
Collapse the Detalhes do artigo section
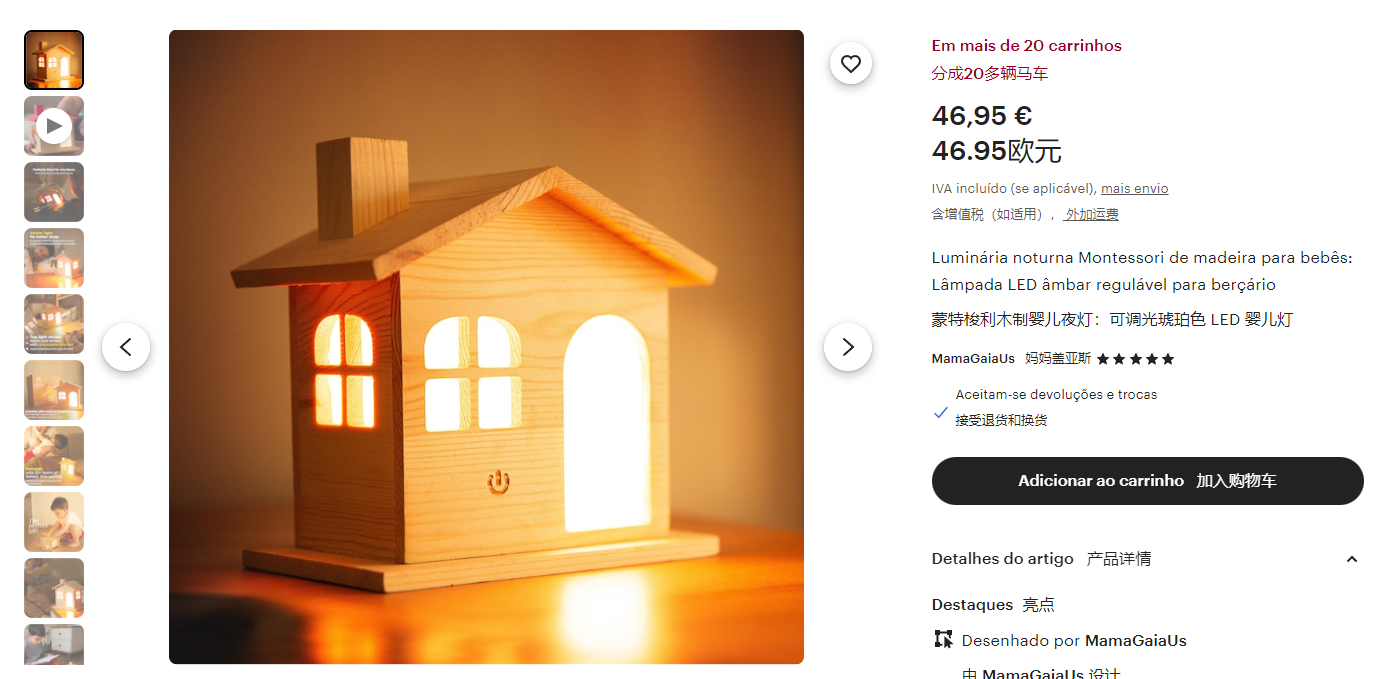(1351, 559)
